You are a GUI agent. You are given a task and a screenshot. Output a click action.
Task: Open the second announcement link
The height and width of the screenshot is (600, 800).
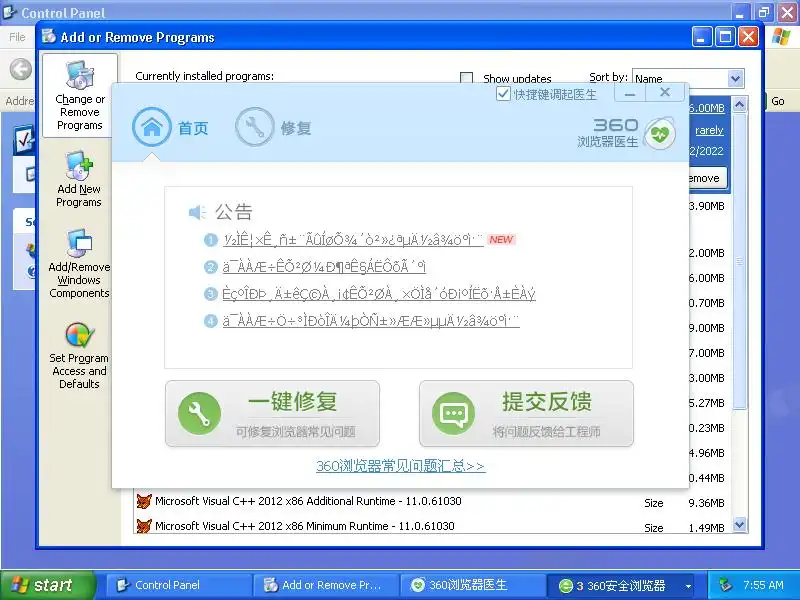pos(324,267)
